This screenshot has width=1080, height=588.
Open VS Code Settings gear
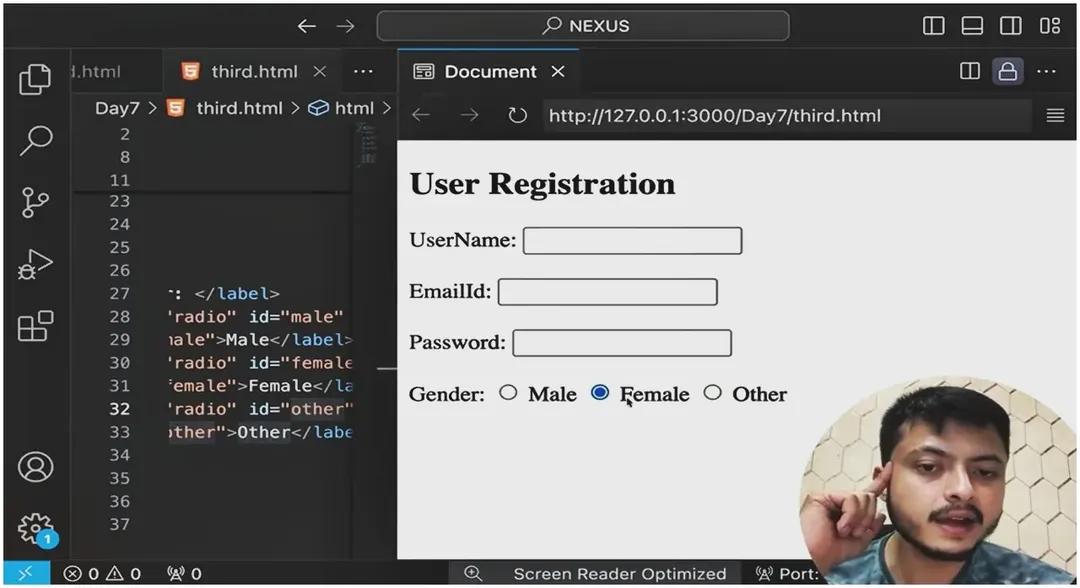[x=36, y=528]
